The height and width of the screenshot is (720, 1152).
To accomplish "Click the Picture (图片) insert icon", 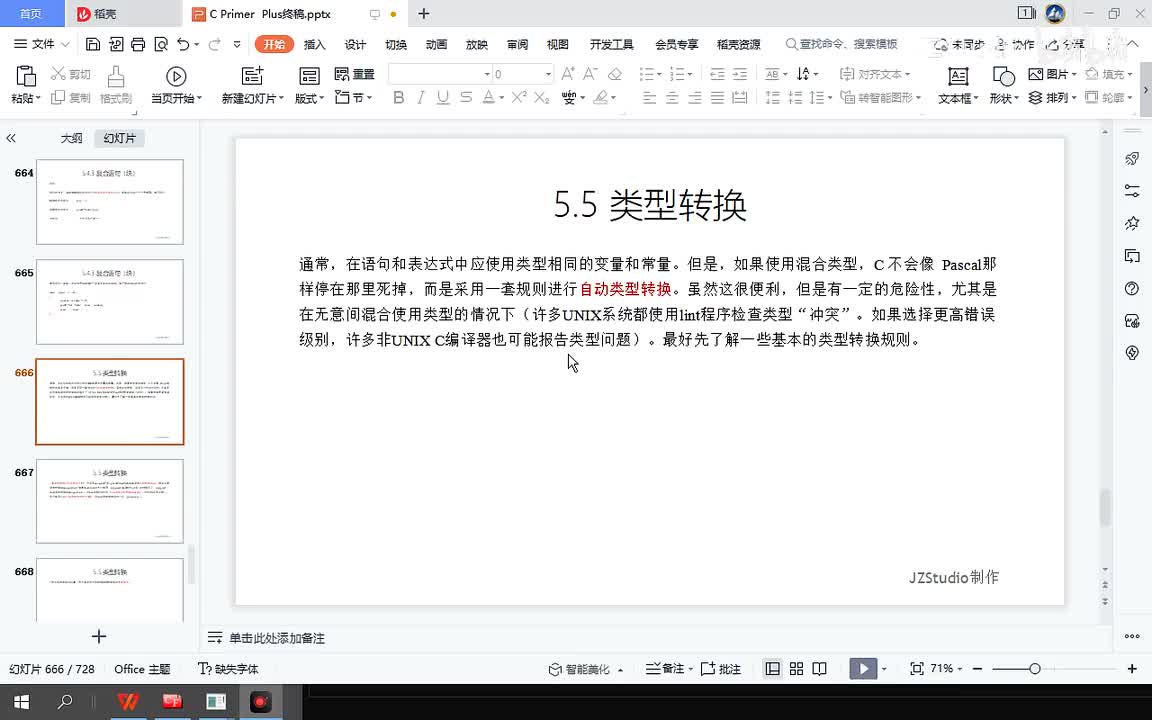I will click(x=1036, y=73).
